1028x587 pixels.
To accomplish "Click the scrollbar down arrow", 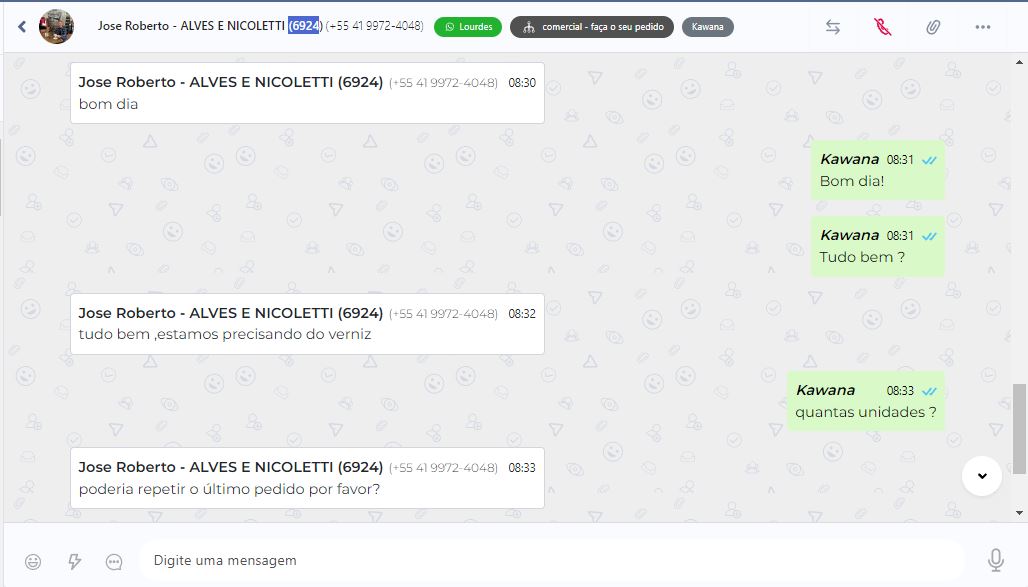I will 1019,513.
